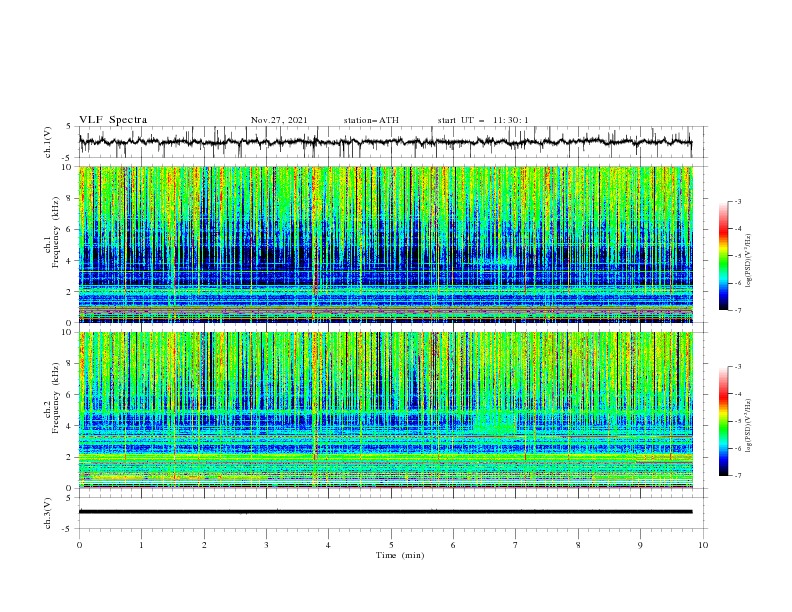Click the '-3' label on ch.1 color bar
Screen dimensions: 792x612
[738, 201]
